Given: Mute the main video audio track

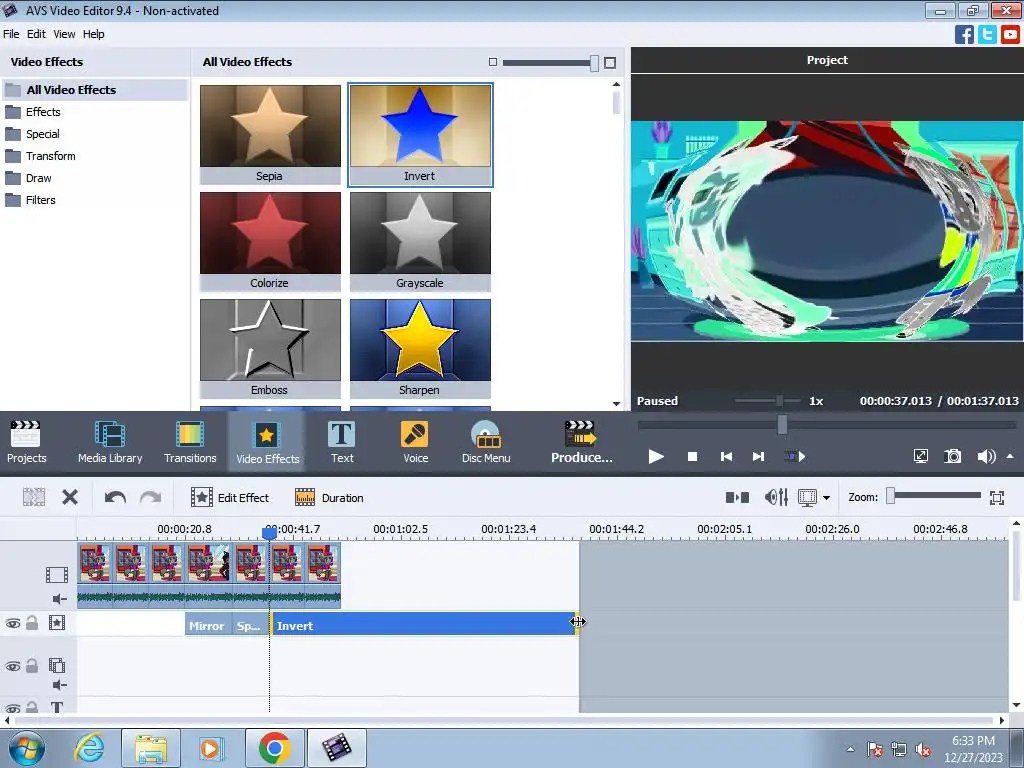Looking at the screenshot, I should tap(59, 599).
